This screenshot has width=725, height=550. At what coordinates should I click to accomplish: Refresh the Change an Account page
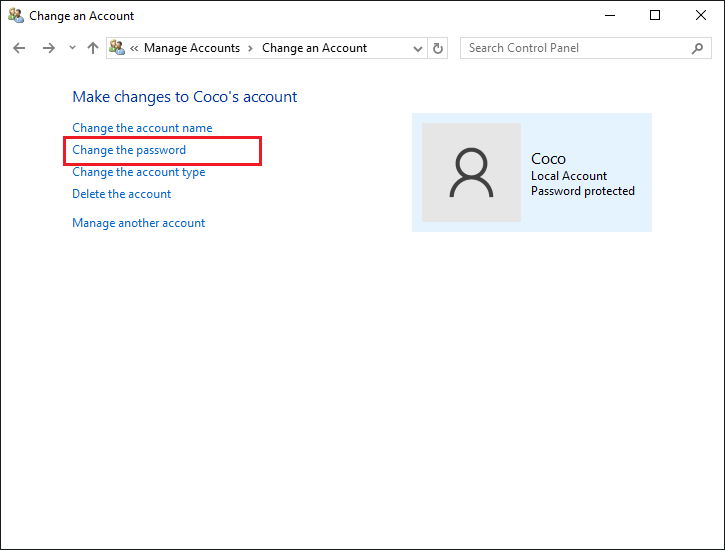[438, 48]
